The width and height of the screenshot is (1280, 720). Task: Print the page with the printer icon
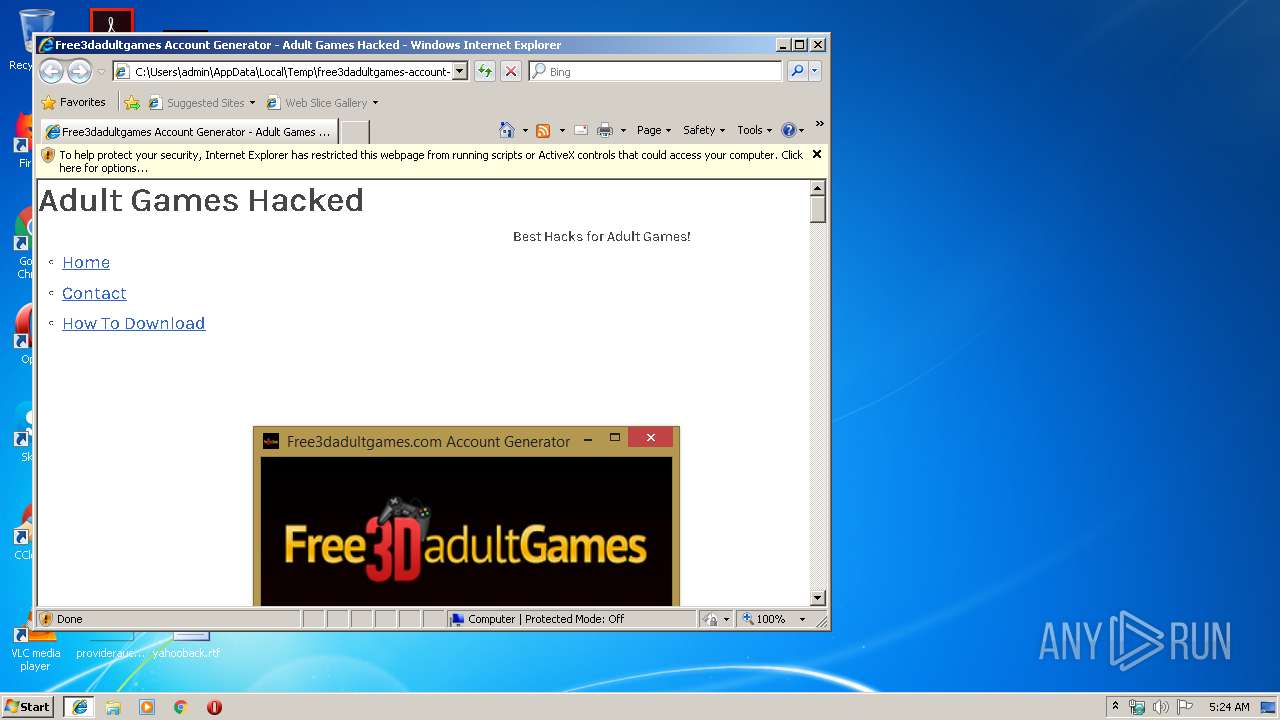(605, 130)
